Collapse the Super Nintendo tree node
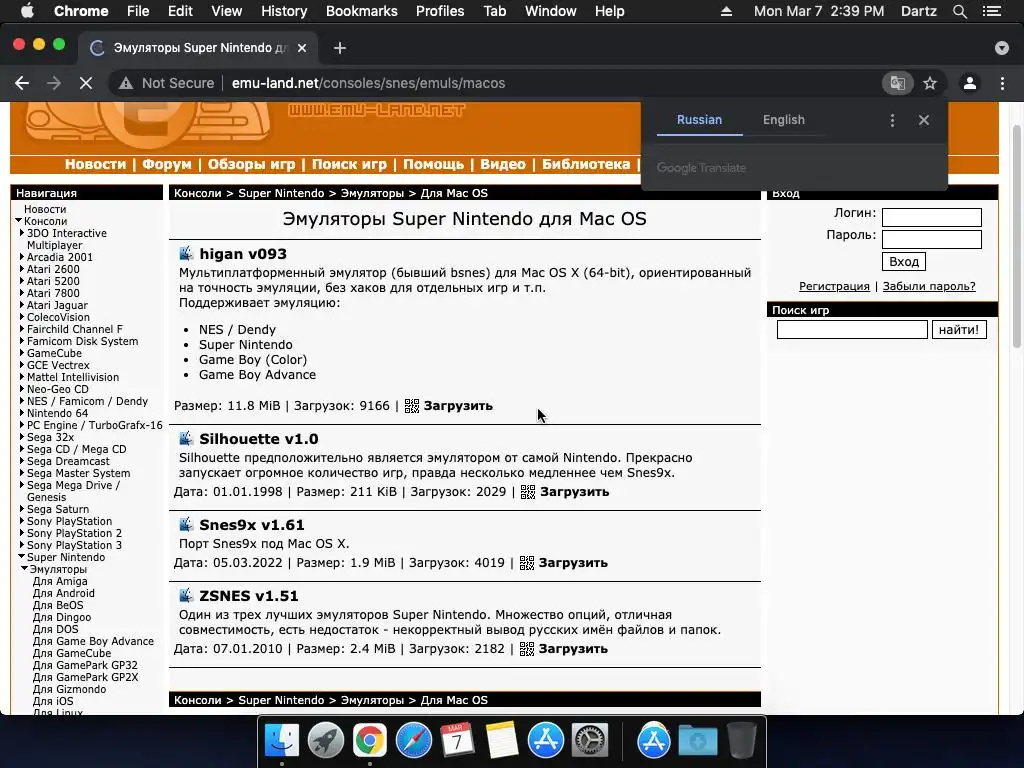The width and height of the screenshot is (1024, 768). tap(22, 557)
